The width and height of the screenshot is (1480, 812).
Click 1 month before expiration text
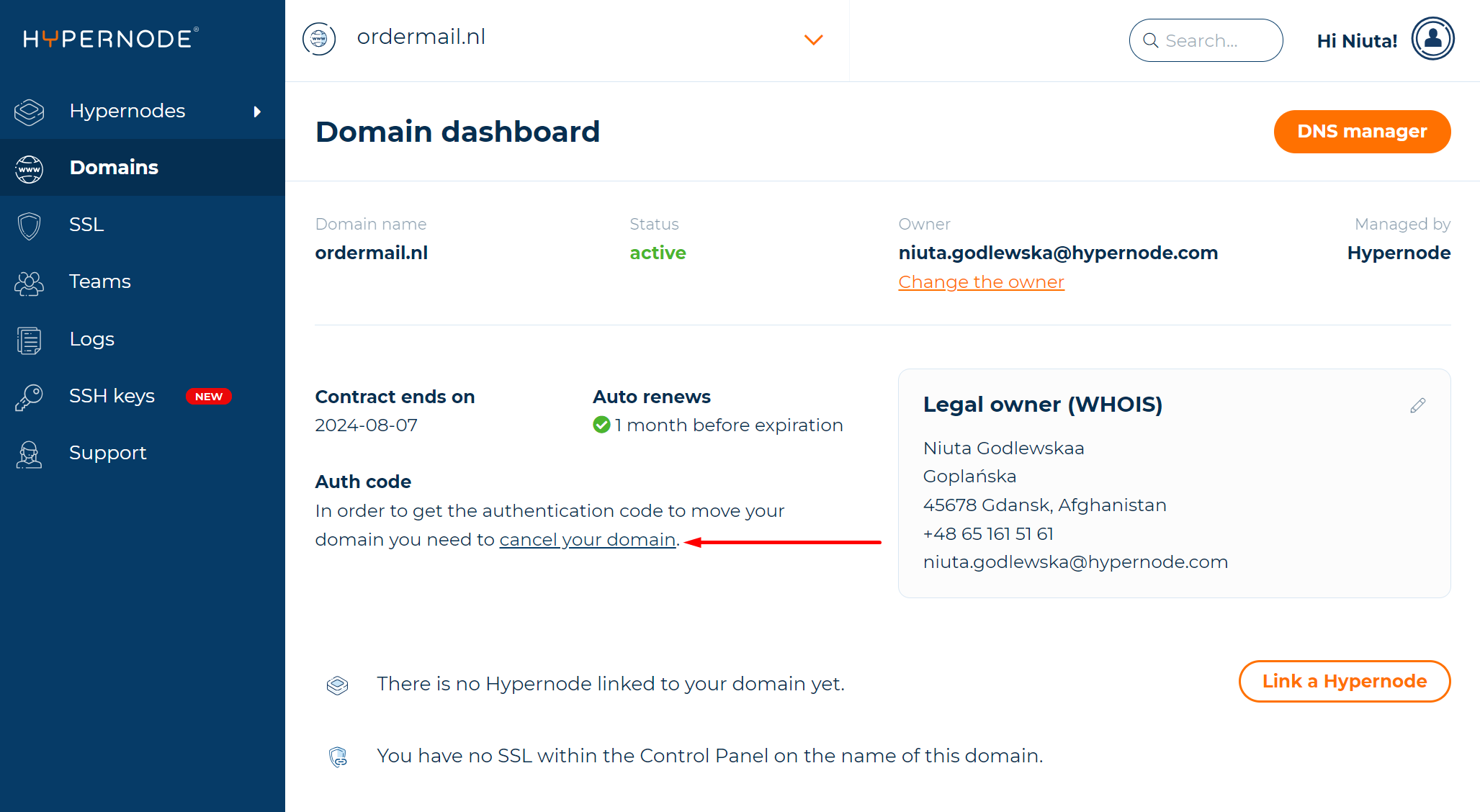point(728,425)
